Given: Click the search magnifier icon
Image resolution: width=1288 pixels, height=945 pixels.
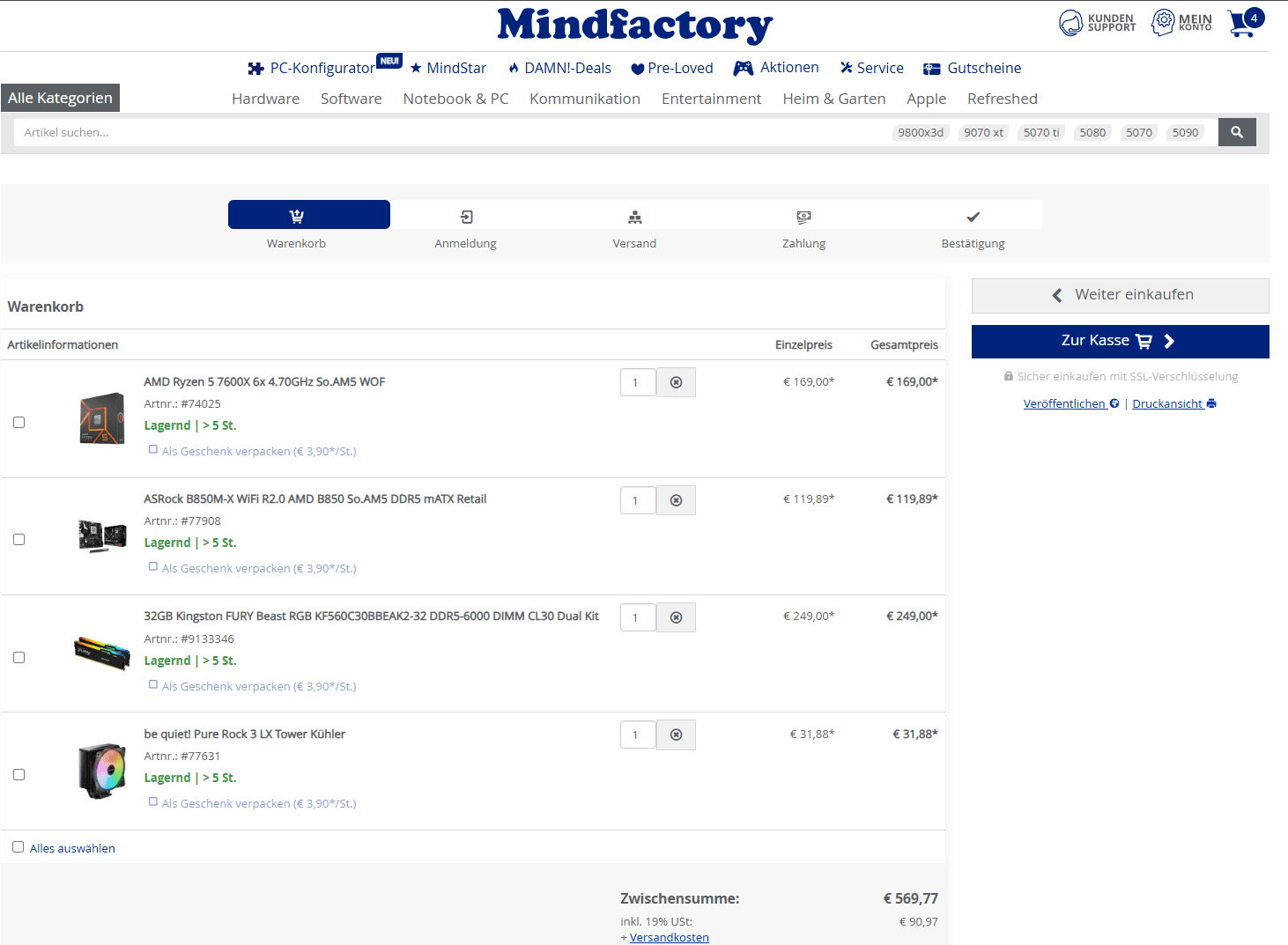Looking at the screenshot, I should (x=1237, y=132).
